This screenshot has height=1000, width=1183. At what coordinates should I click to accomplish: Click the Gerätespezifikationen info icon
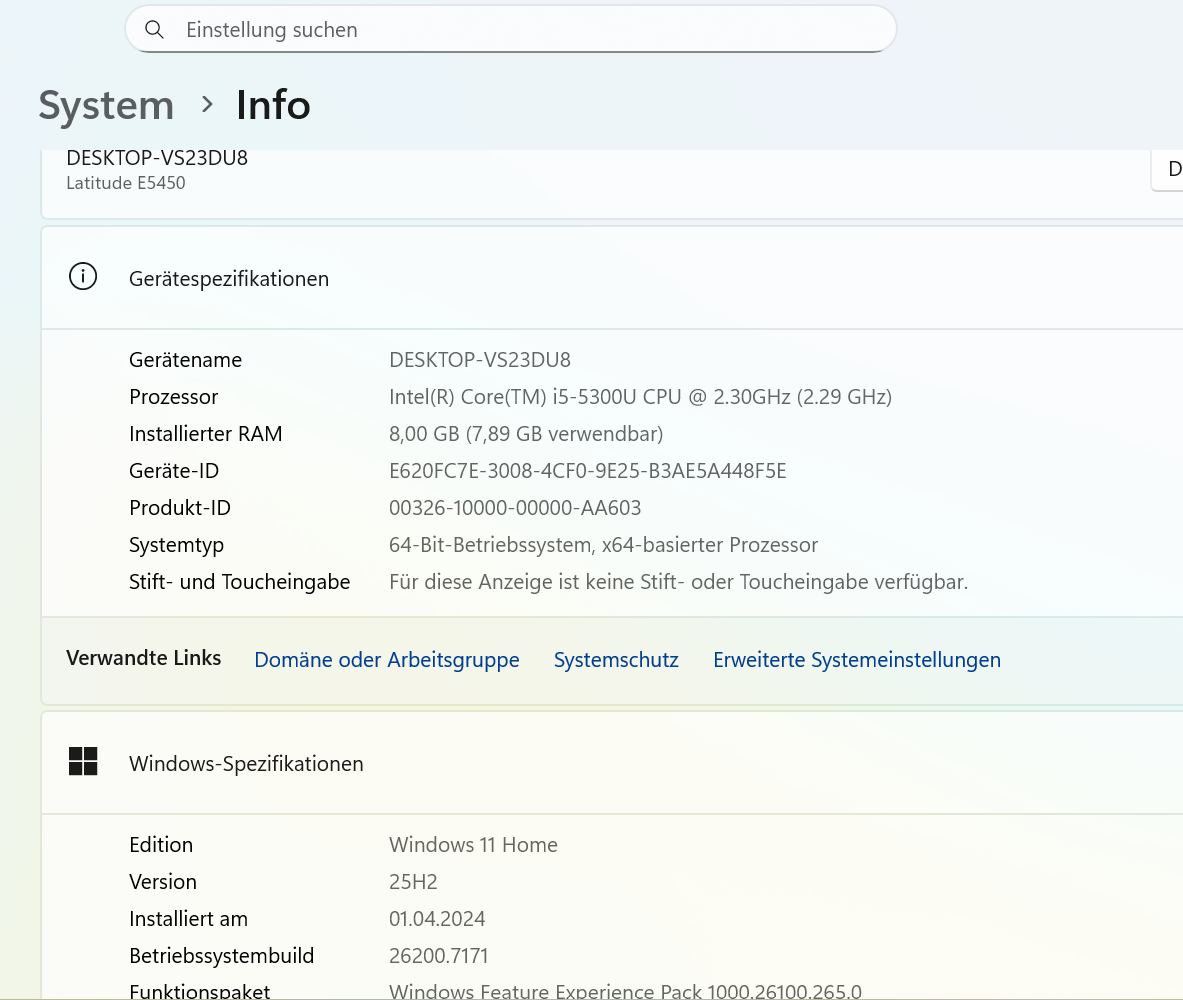click(83, 277)
